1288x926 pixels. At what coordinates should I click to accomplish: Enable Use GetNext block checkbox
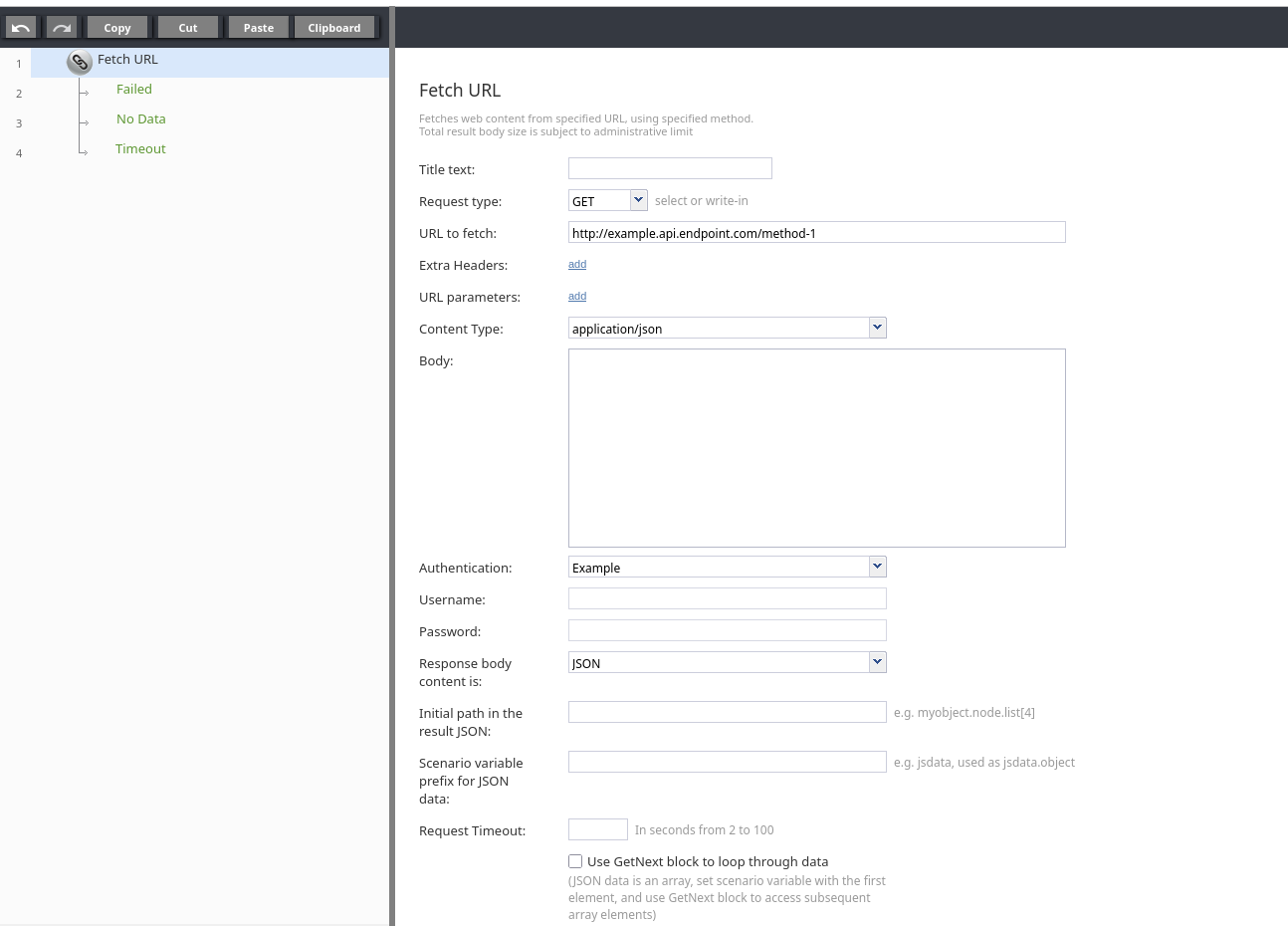tap(575, 861)
